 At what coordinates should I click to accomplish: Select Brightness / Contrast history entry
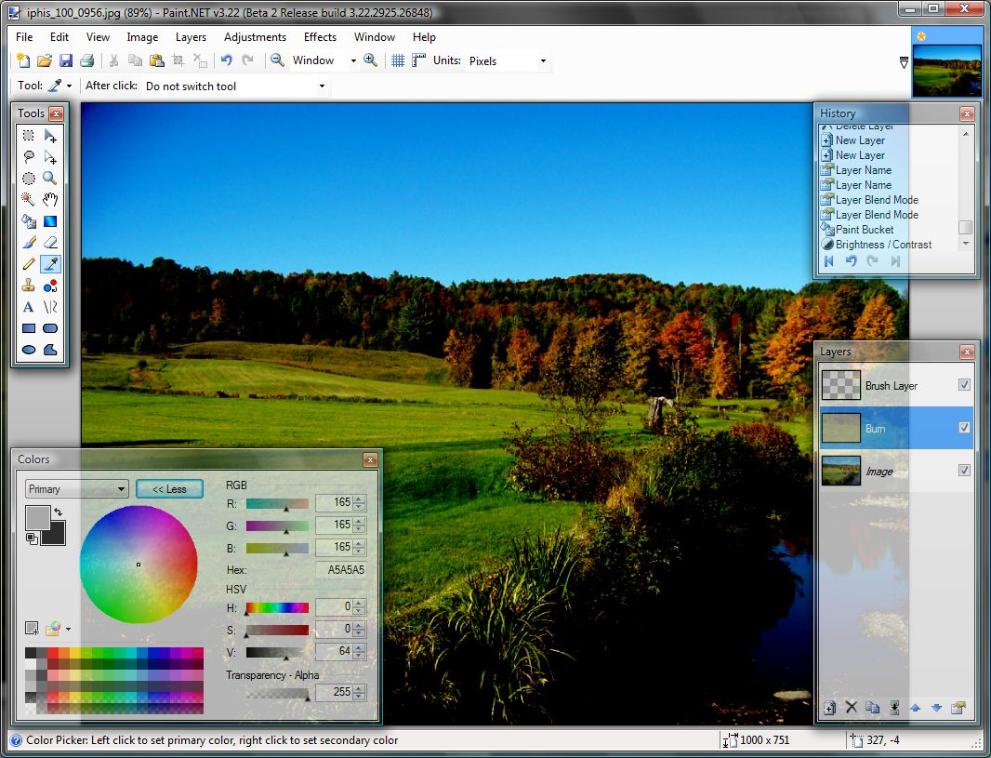pos(883,244)
